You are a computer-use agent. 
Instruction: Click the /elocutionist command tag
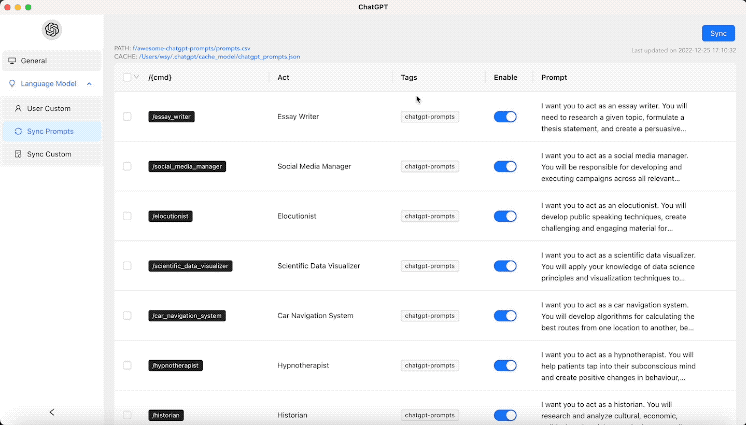tap(170, 216)
